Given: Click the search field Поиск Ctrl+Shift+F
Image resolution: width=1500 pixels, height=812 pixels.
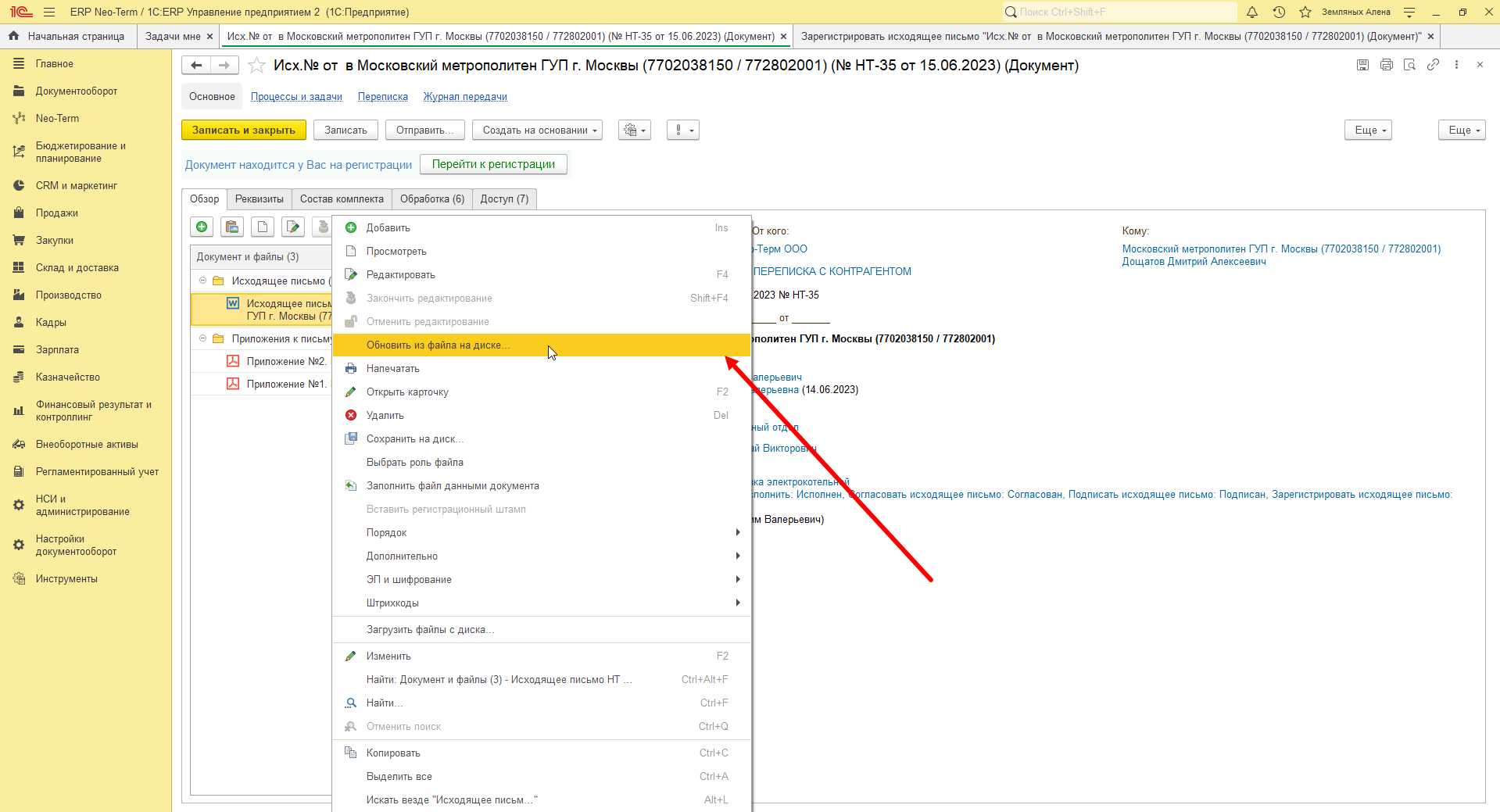Looking at the screenshot, I should coord(1119,12).
